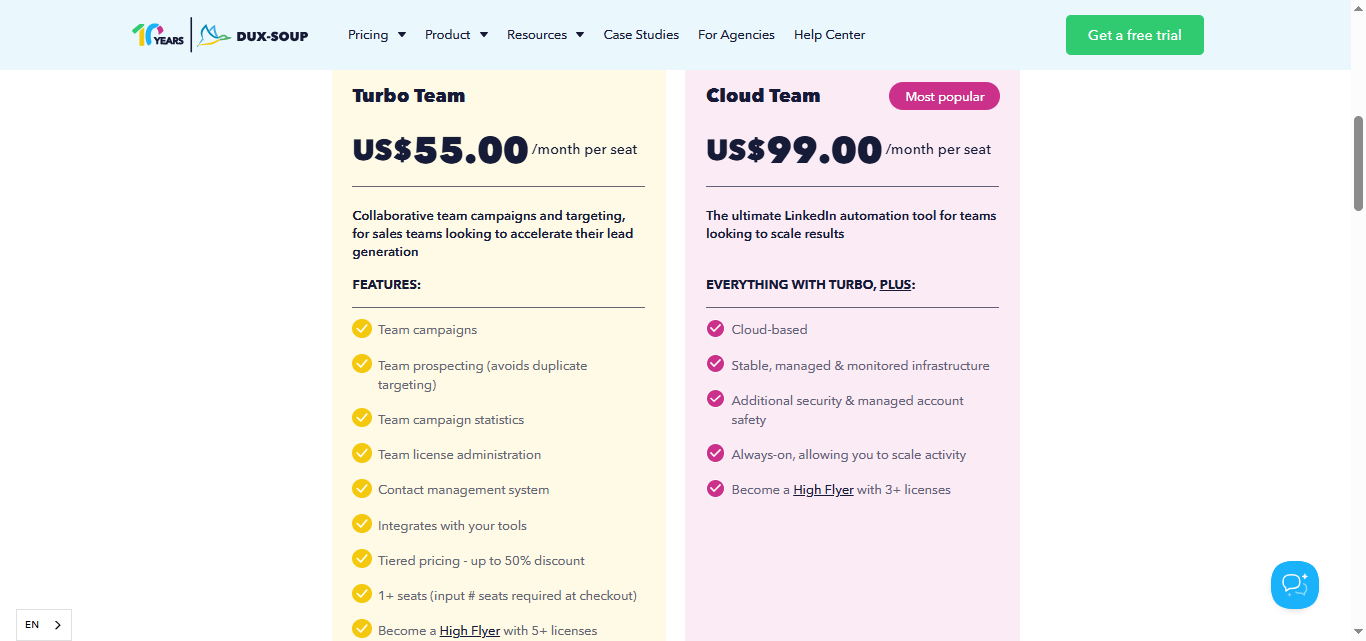
Task: Open the "High Flyer" link under Cloud Team
Action: (x=823, y=489)
